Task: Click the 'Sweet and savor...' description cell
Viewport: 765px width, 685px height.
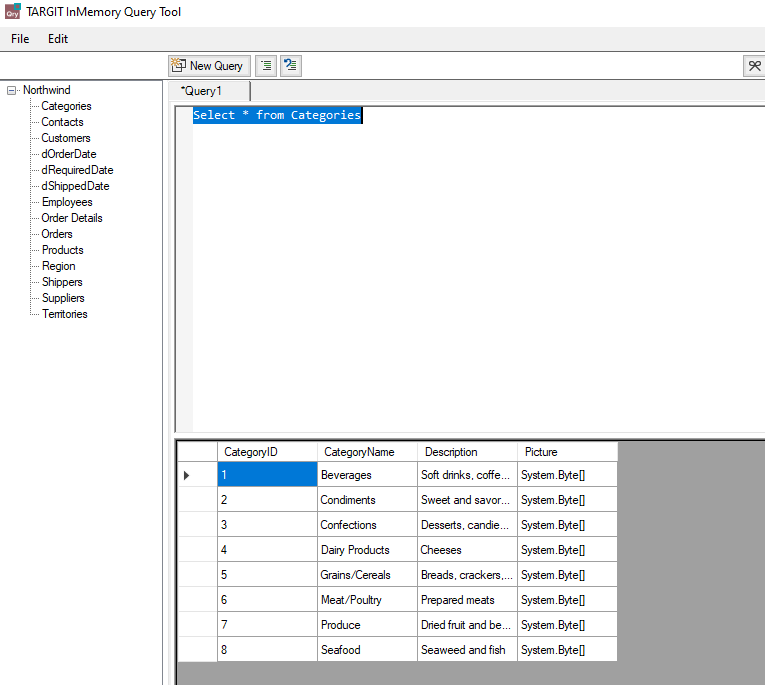Action: click(467, 500)
